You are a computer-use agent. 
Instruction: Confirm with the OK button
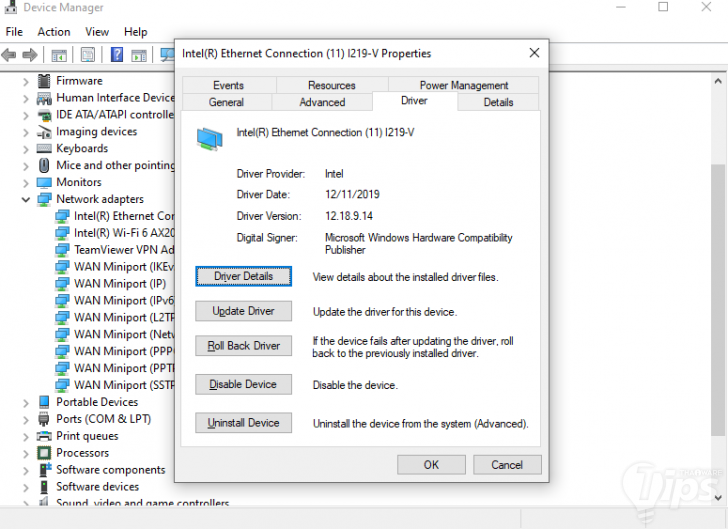click(431, 465)
